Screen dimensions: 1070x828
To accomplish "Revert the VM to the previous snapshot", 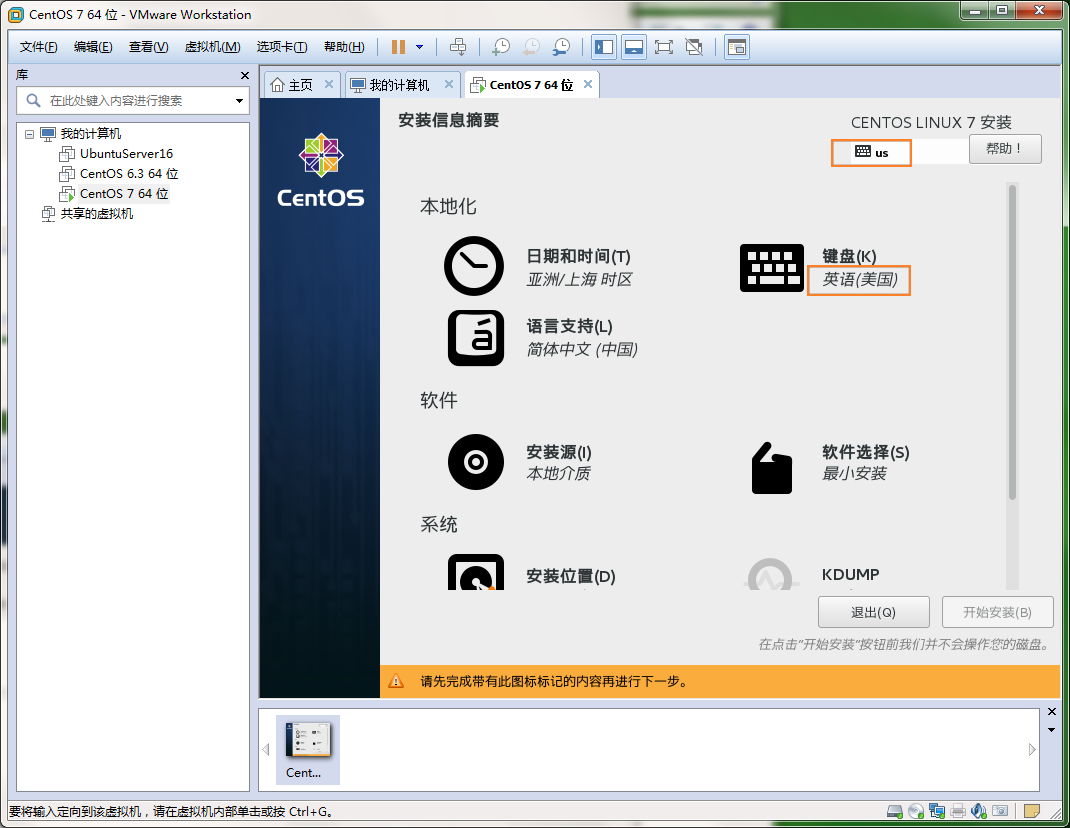I will [531, 47].
